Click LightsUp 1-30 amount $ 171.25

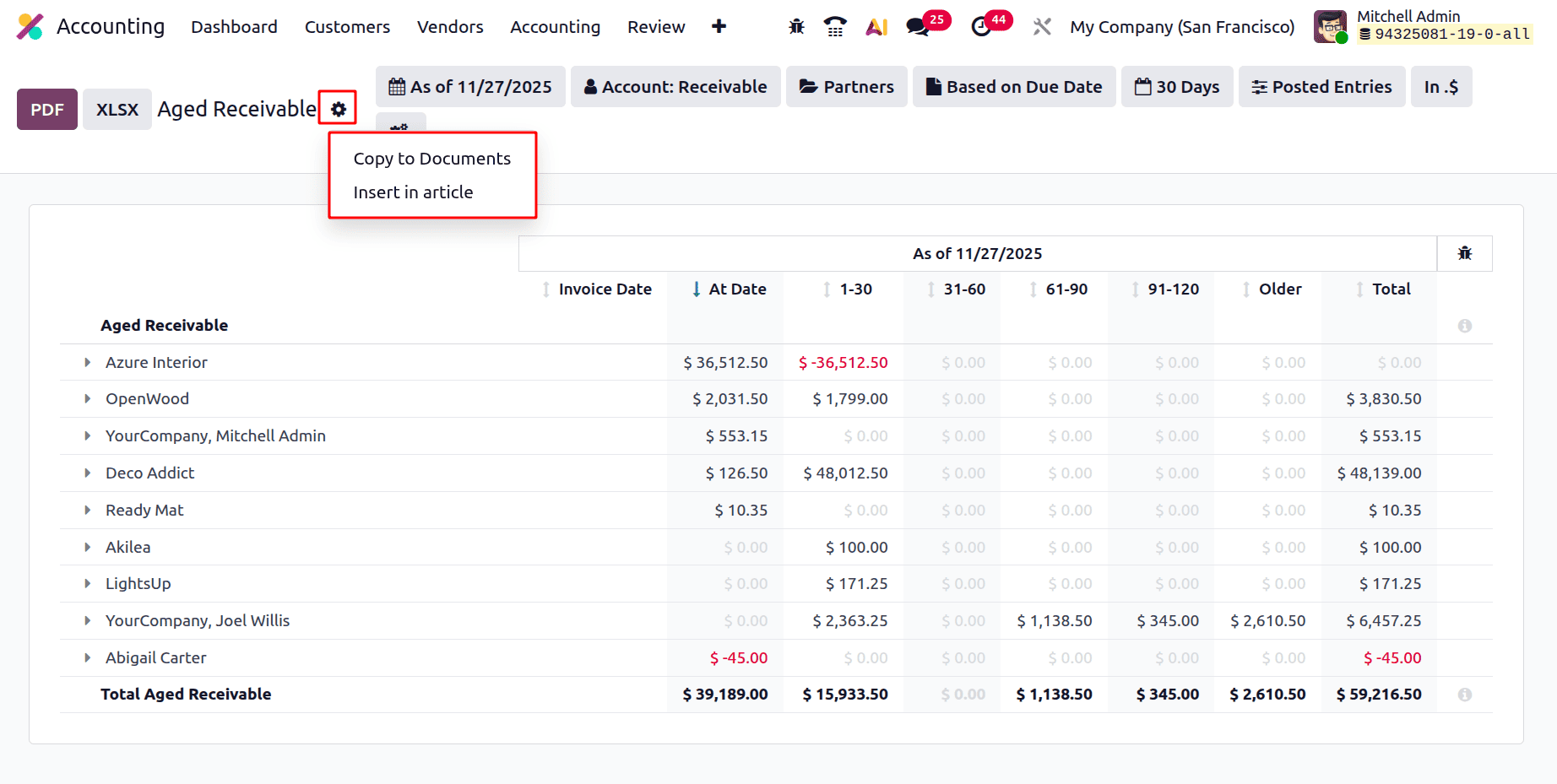tap(856, 584)
